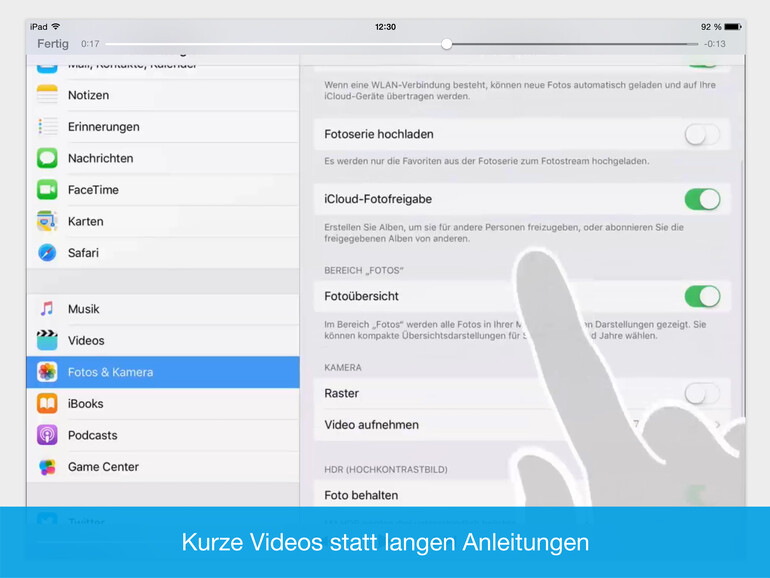Tap the Fotos & Kamera flower icon
Image resolution: width=770 pixels, height=578 pixels.
pyautogui.click(x=47, y=372)
